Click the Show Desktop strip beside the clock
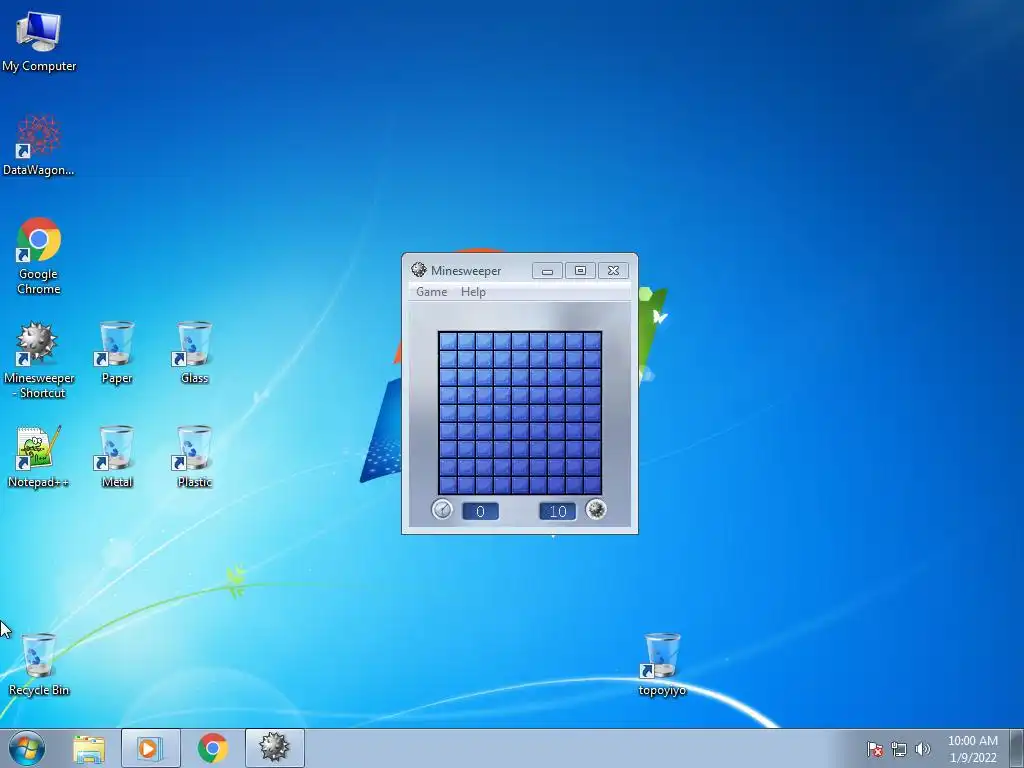Viewport: 1024px width, 768px height. tap(1017, 748)
